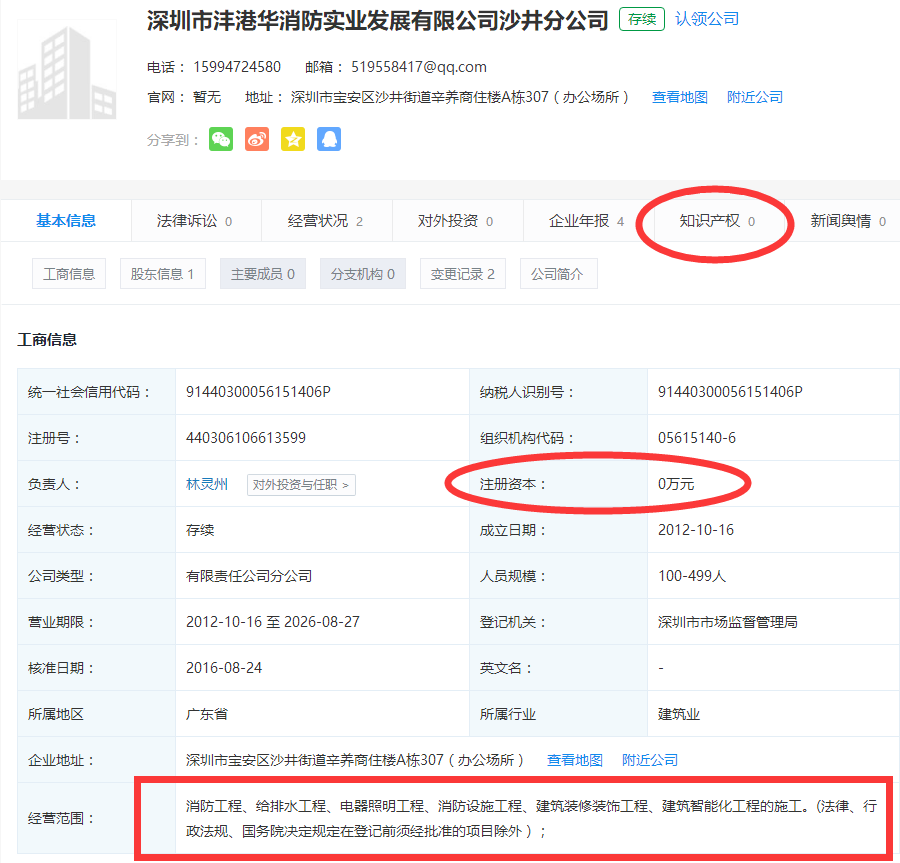Click the yellow star QZone share icon
900x863 pixels.
[293, 140]
